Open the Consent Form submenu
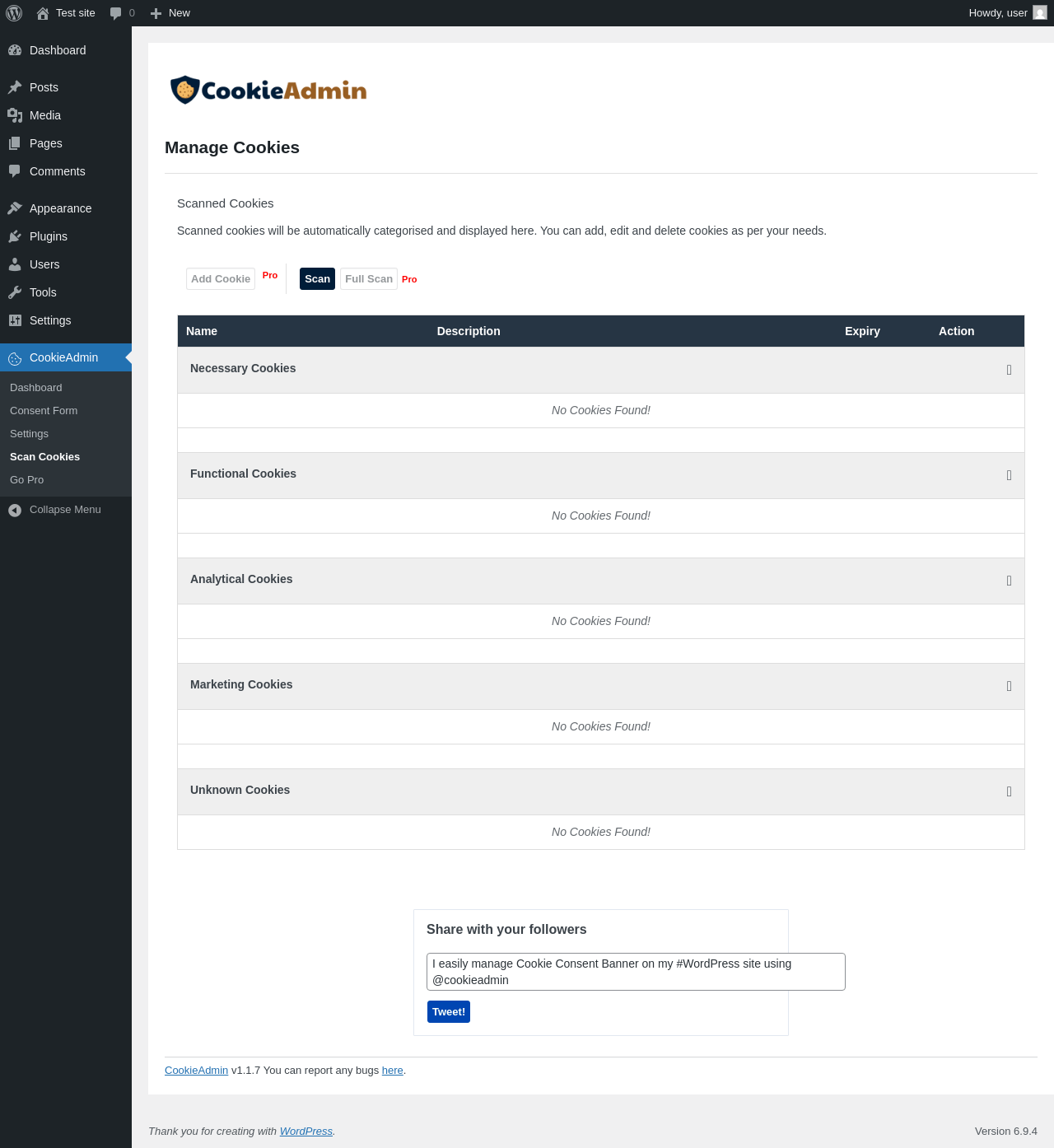 [x=66, y=411]
